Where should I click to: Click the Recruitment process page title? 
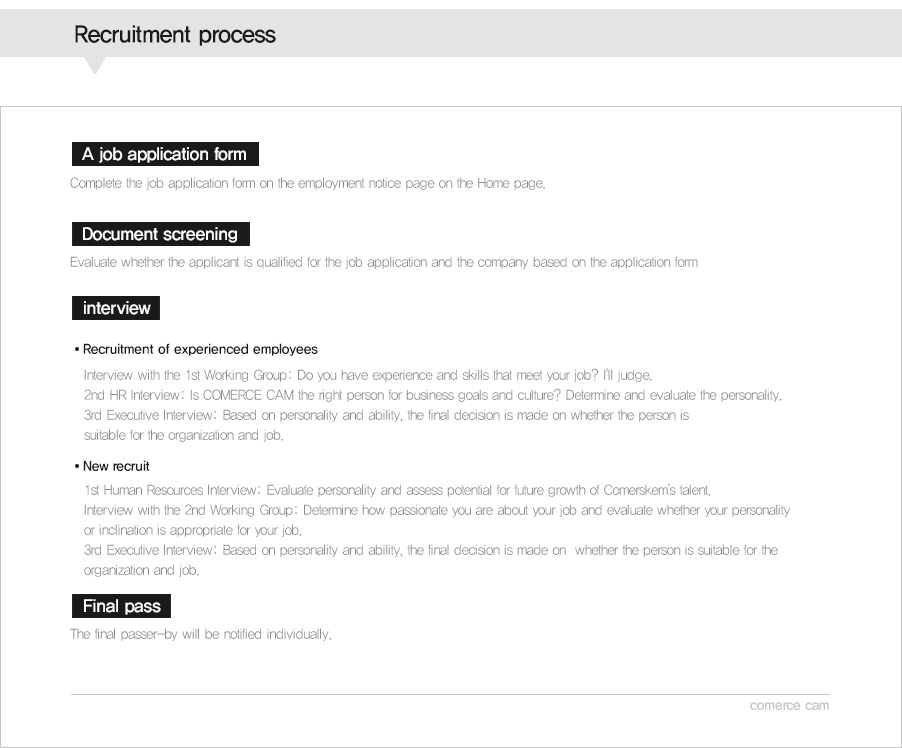[x=175, y=35]
